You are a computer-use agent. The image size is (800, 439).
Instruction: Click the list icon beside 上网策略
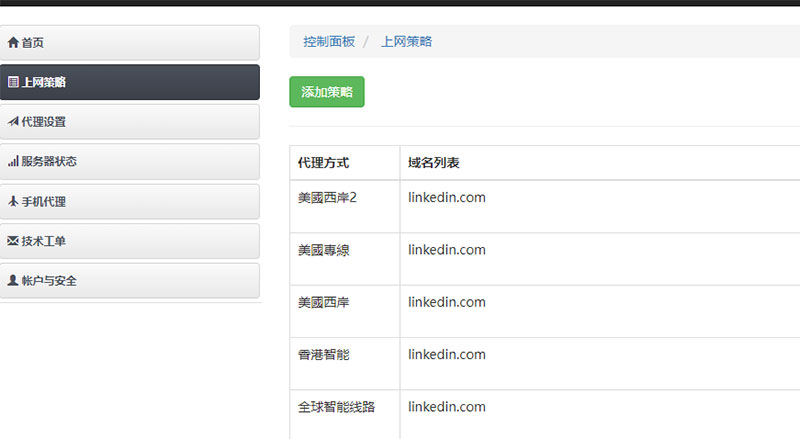[x=13, y=82]
